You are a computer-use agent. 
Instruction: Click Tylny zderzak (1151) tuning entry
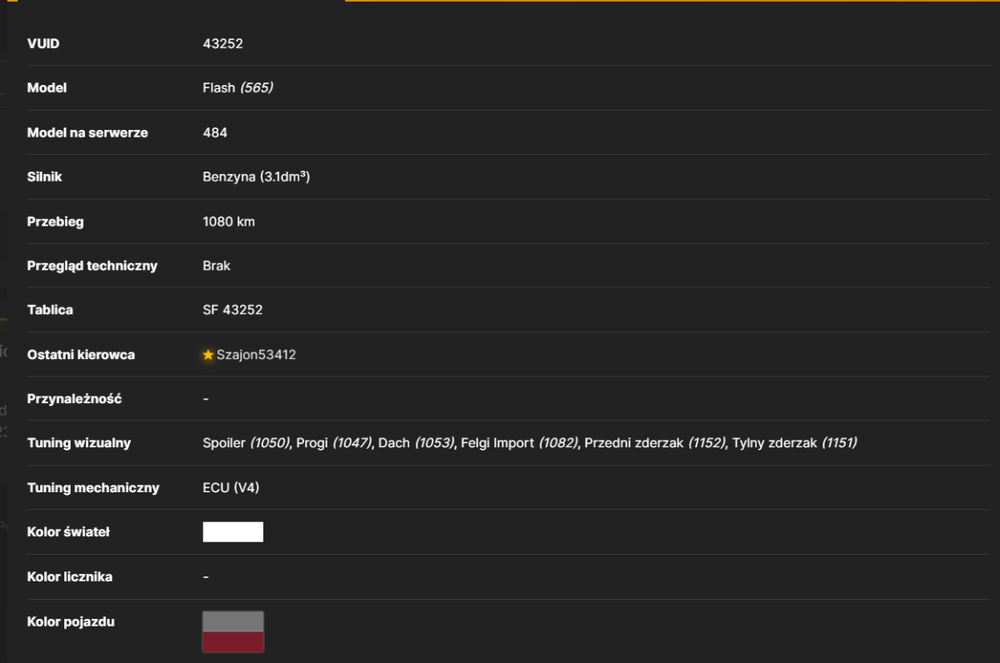pyautogui.click(x=795, y=443)
